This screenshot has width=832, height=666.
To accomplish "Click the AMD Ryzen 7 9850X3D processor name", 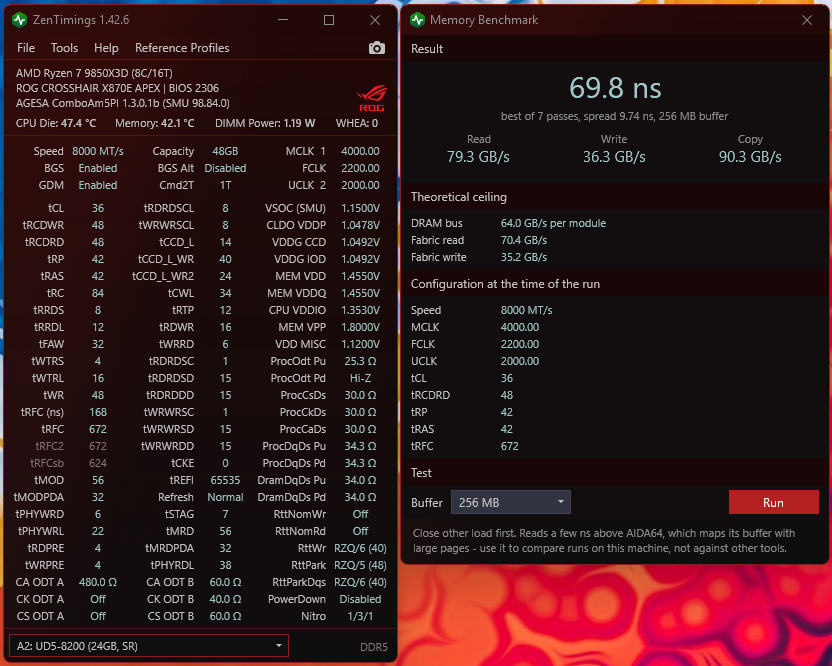I will pyautogui.click(x=94, y=73).
